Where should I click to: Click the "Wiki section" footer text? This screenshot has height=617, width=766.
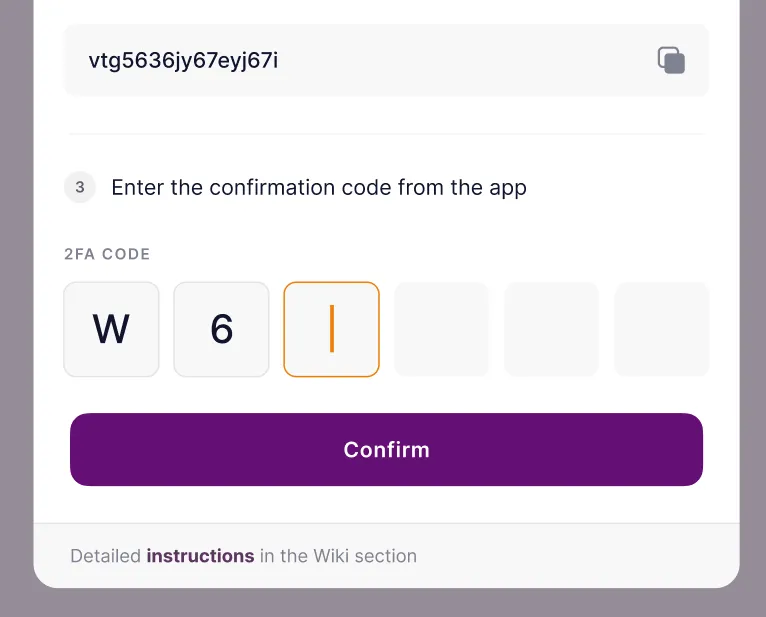click(365, 556)
